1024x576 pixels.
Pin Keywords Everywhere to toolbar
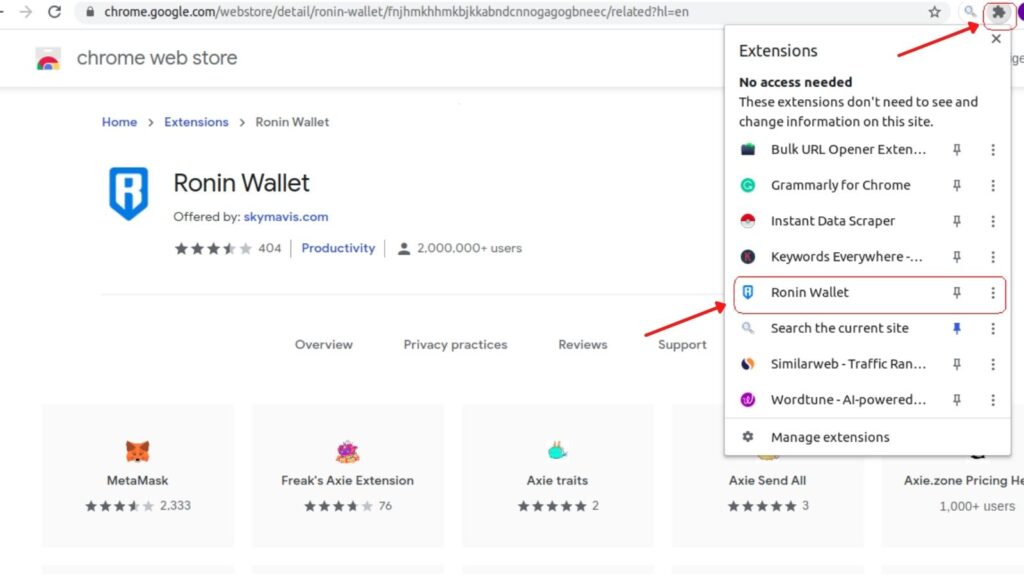[957, 257]
